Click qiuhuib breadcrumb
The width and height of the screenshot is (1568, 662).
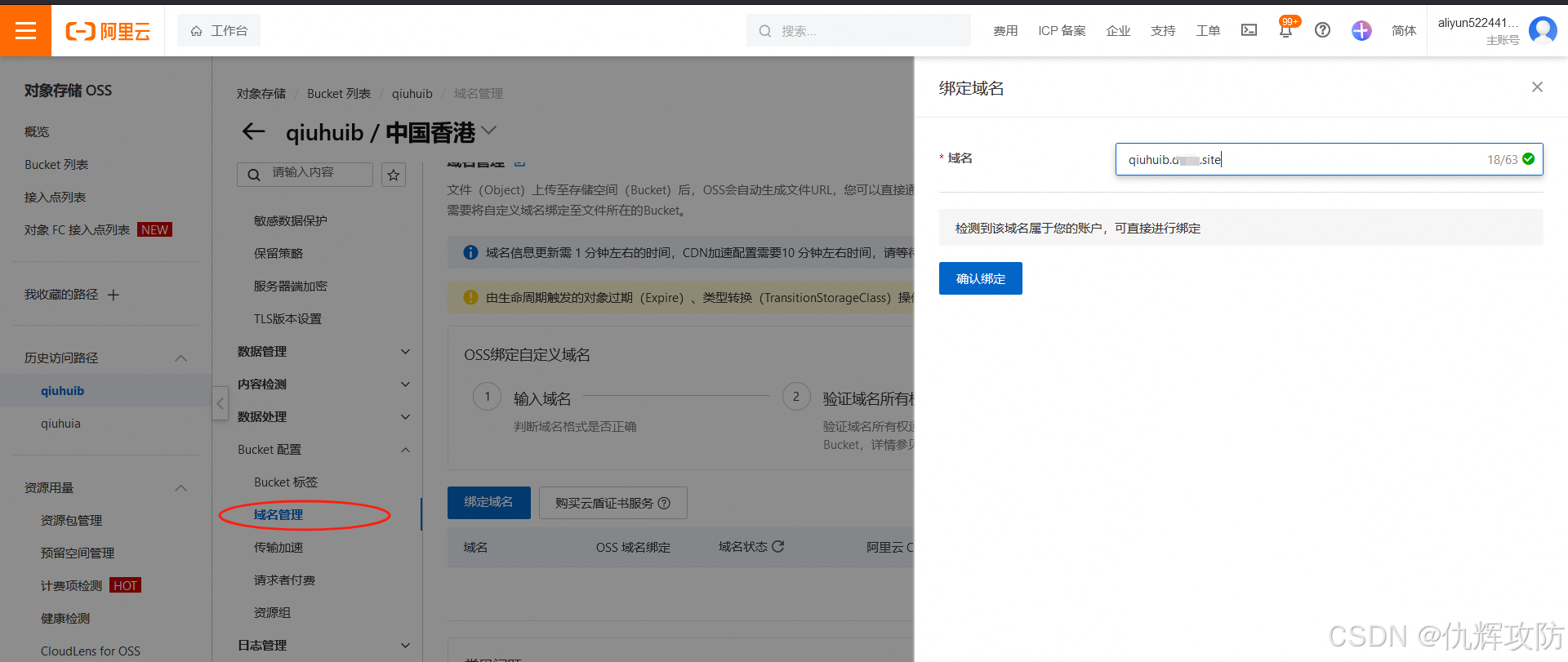pyautogui.click(x=412, y=93)
